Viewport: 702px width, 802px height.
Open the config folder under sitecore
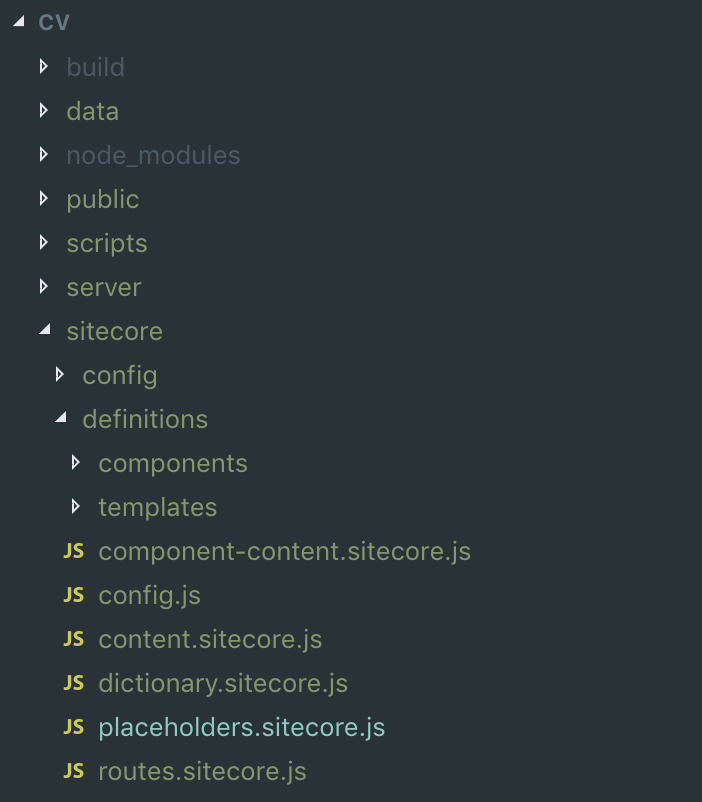pyautogui.click(x=119, y=375)
